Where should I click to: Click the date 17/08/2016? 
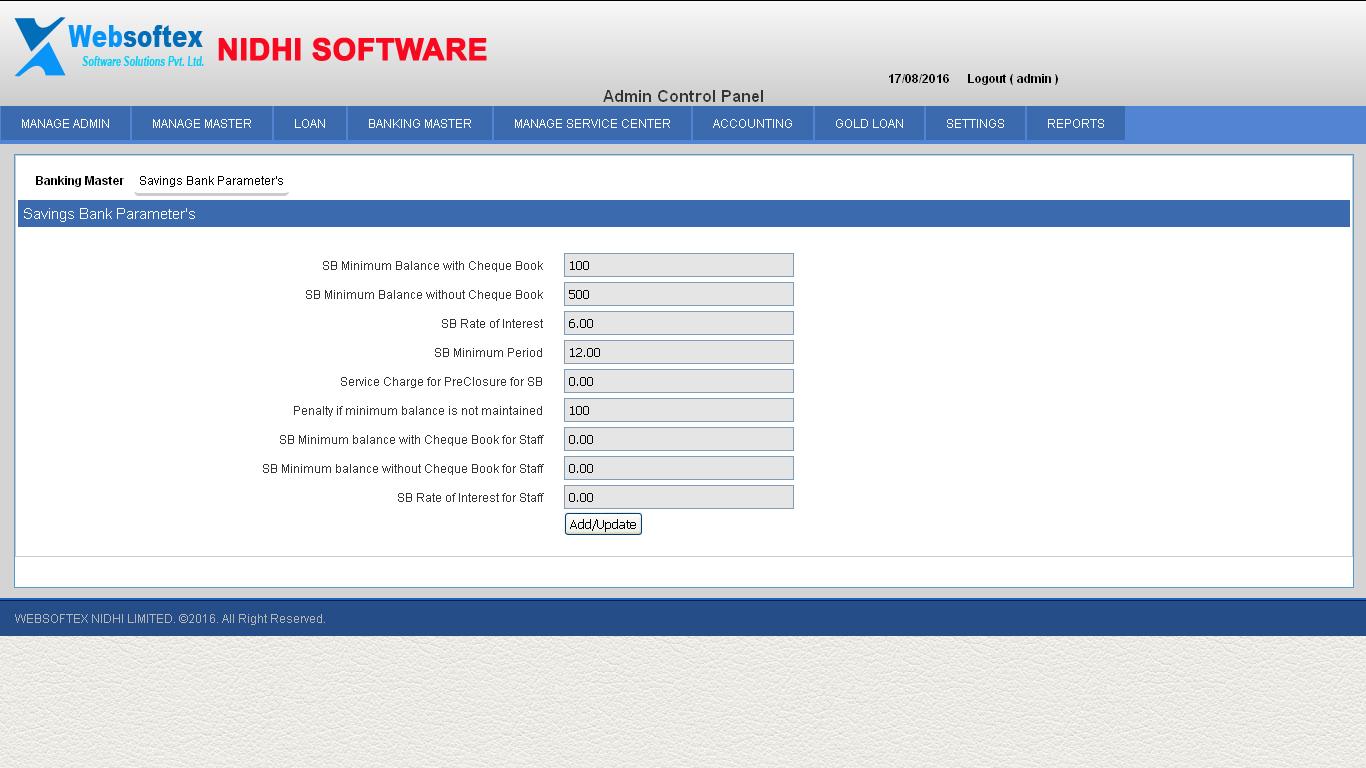919,79
